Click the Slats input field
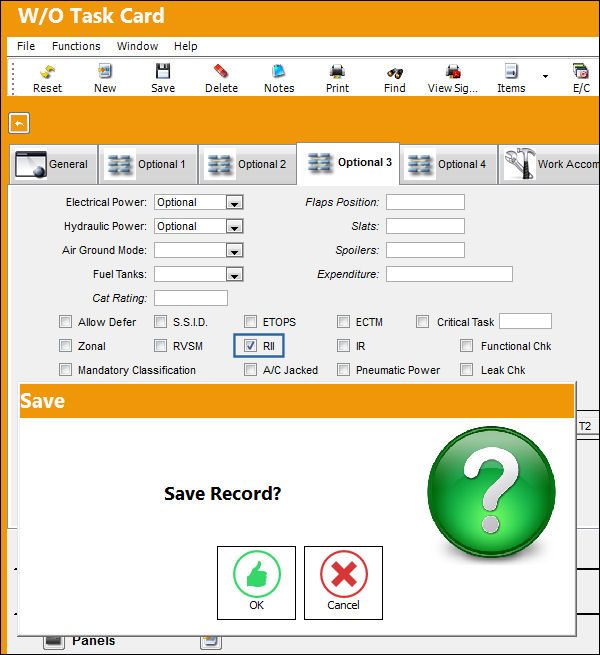600x655 pixels. pyautogui.click(x=425, y=226)
